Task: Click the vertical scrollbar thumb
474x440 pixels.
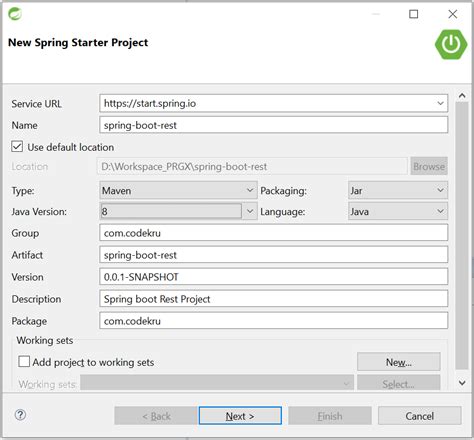Action: pos(462,236)
